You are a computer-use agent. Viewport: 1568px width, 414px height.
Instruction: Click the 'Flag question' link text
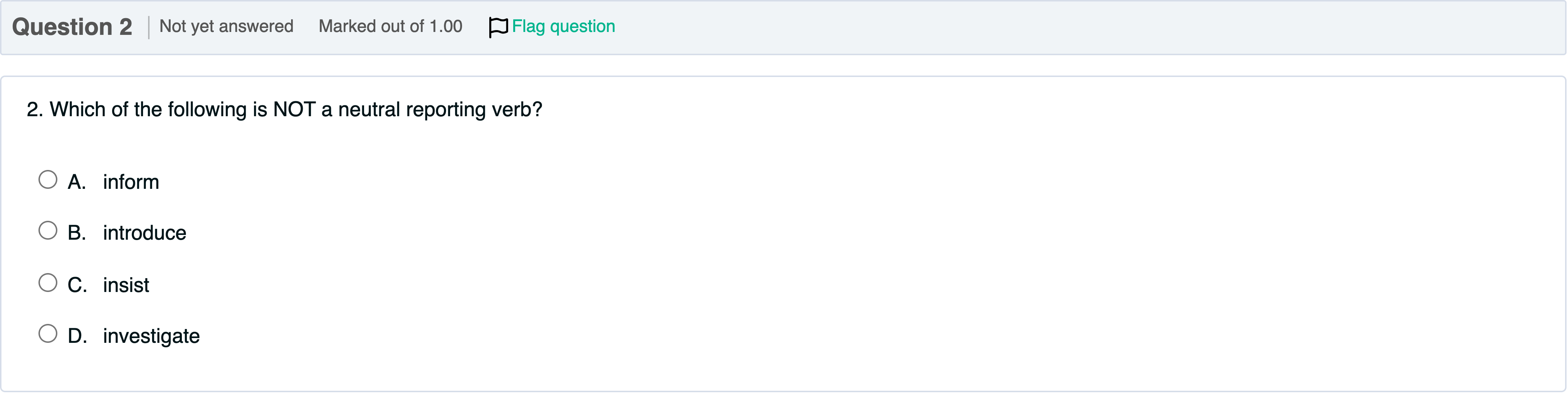563,26
